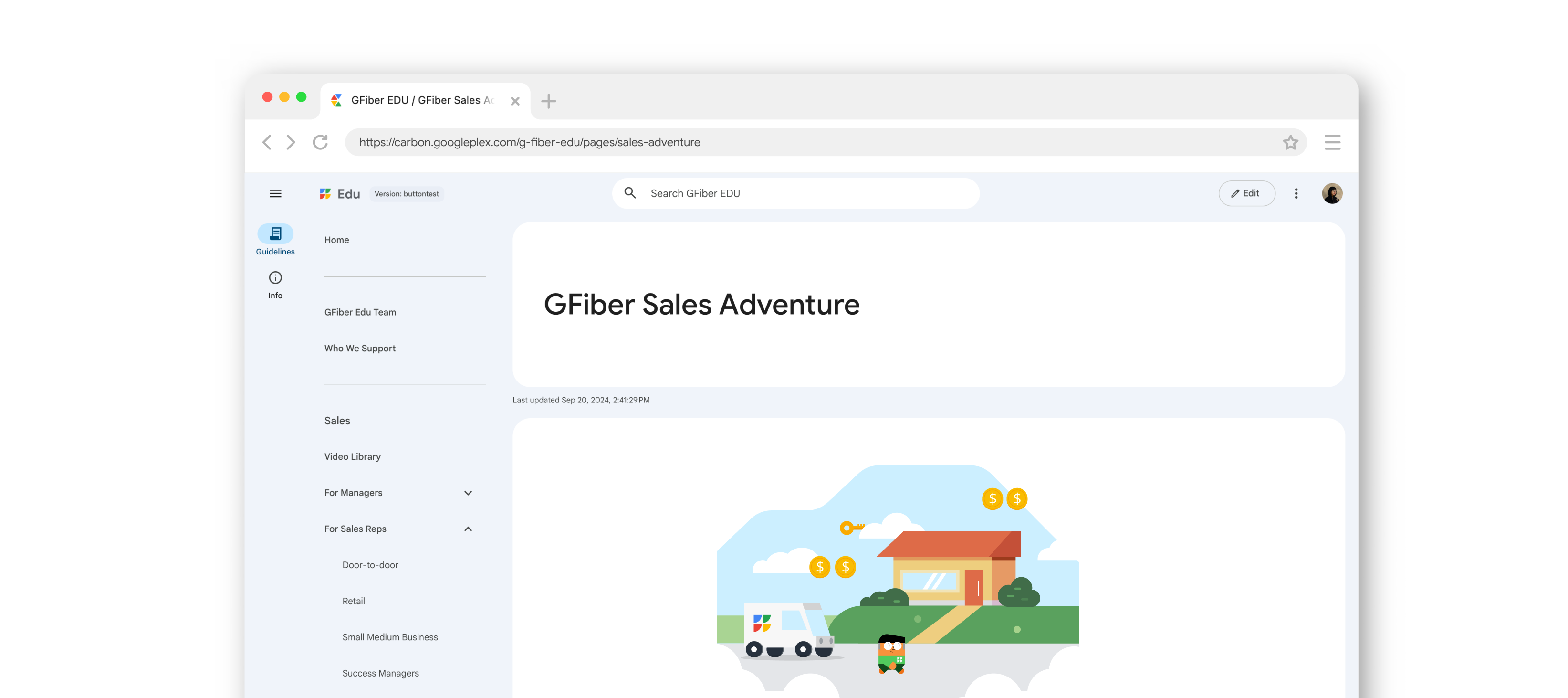Click the Version: buttontest badge
Image resolution: width=1568 pixels, height=698 pixels.
(407, 194)
